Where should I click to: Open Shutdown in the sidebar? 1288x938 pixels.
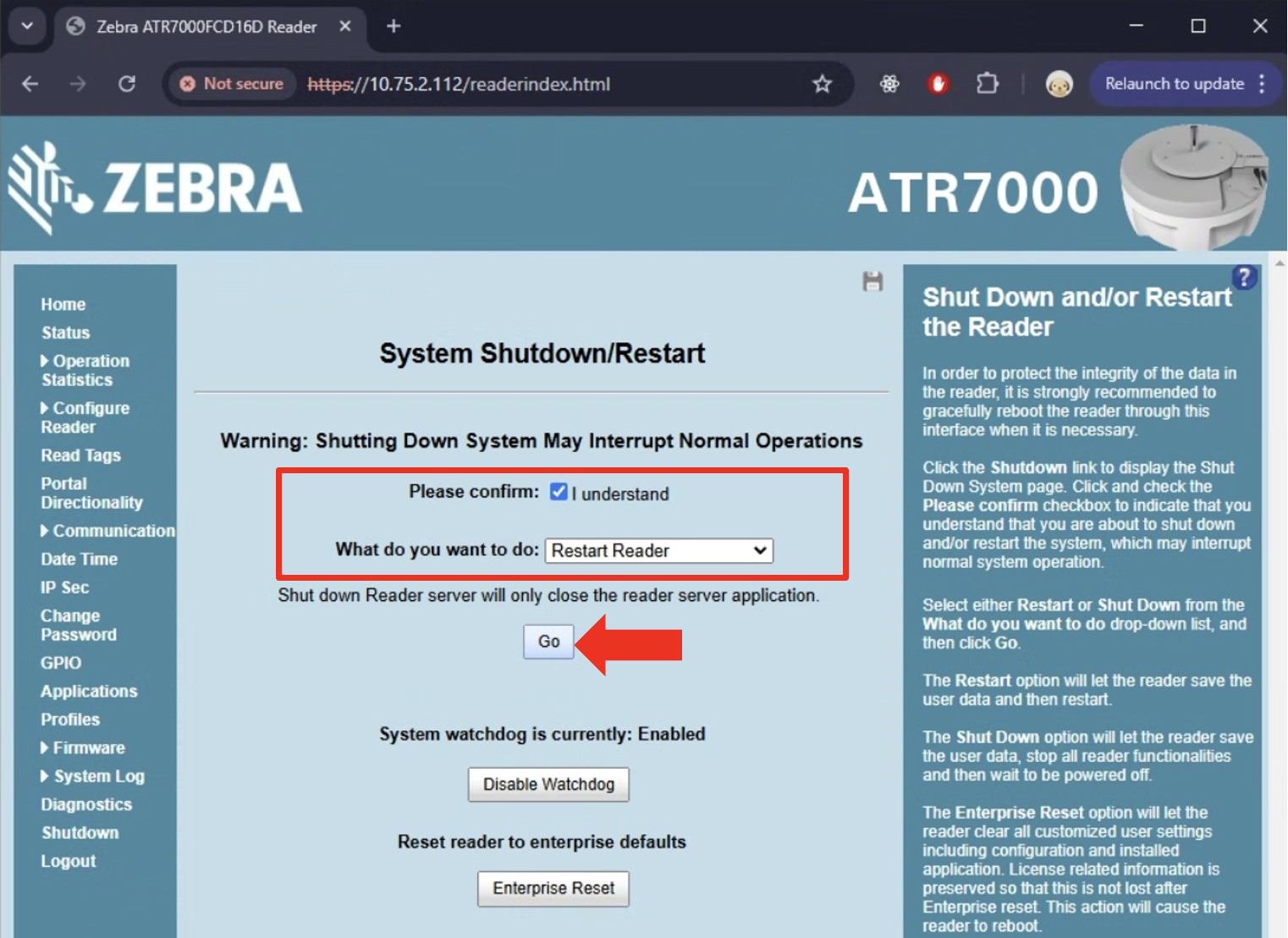click(x=80, y=833)
